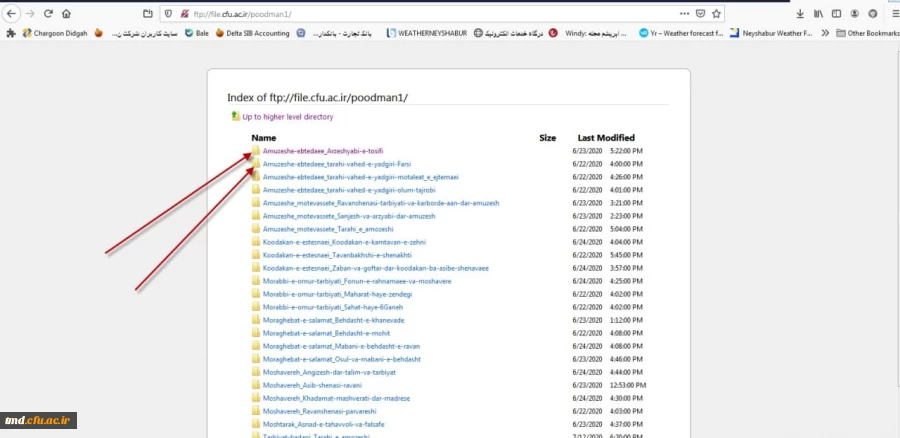
Task: Open the downloads arrow in toolbar
Action: tap(800, 14)
